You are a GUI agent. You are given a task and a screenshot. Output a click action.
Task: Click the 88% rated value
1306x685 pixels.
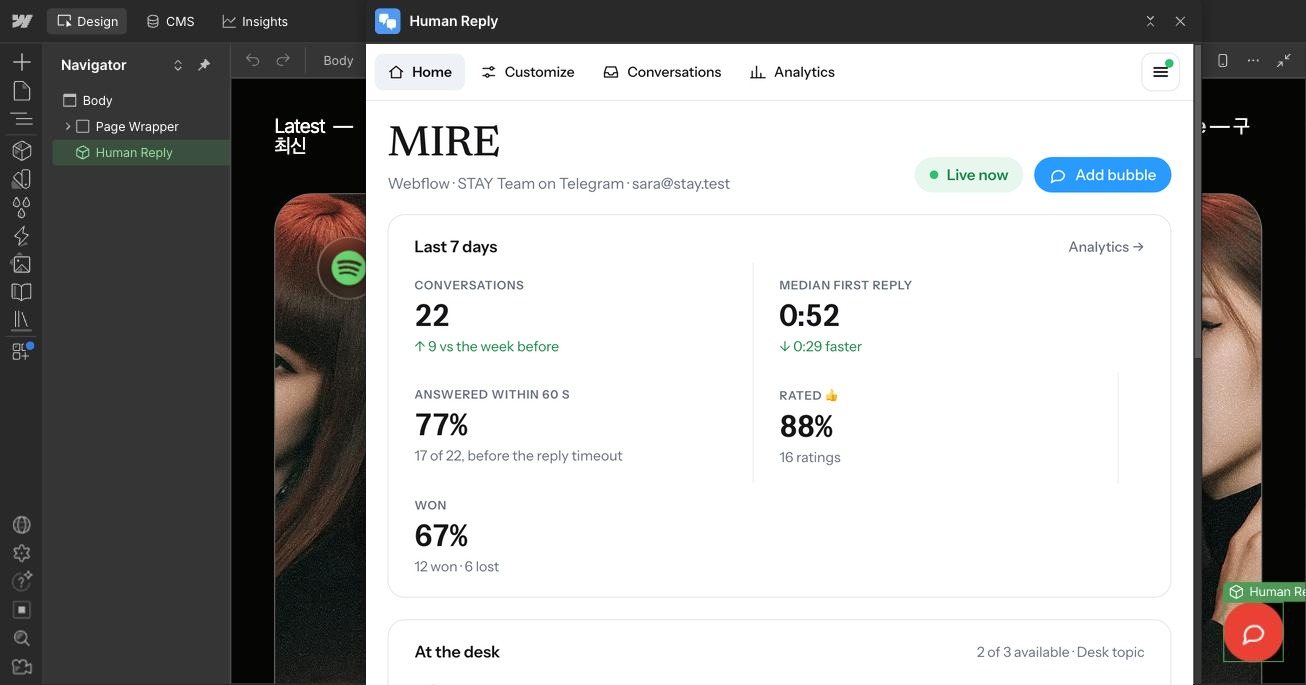point(806,427)
